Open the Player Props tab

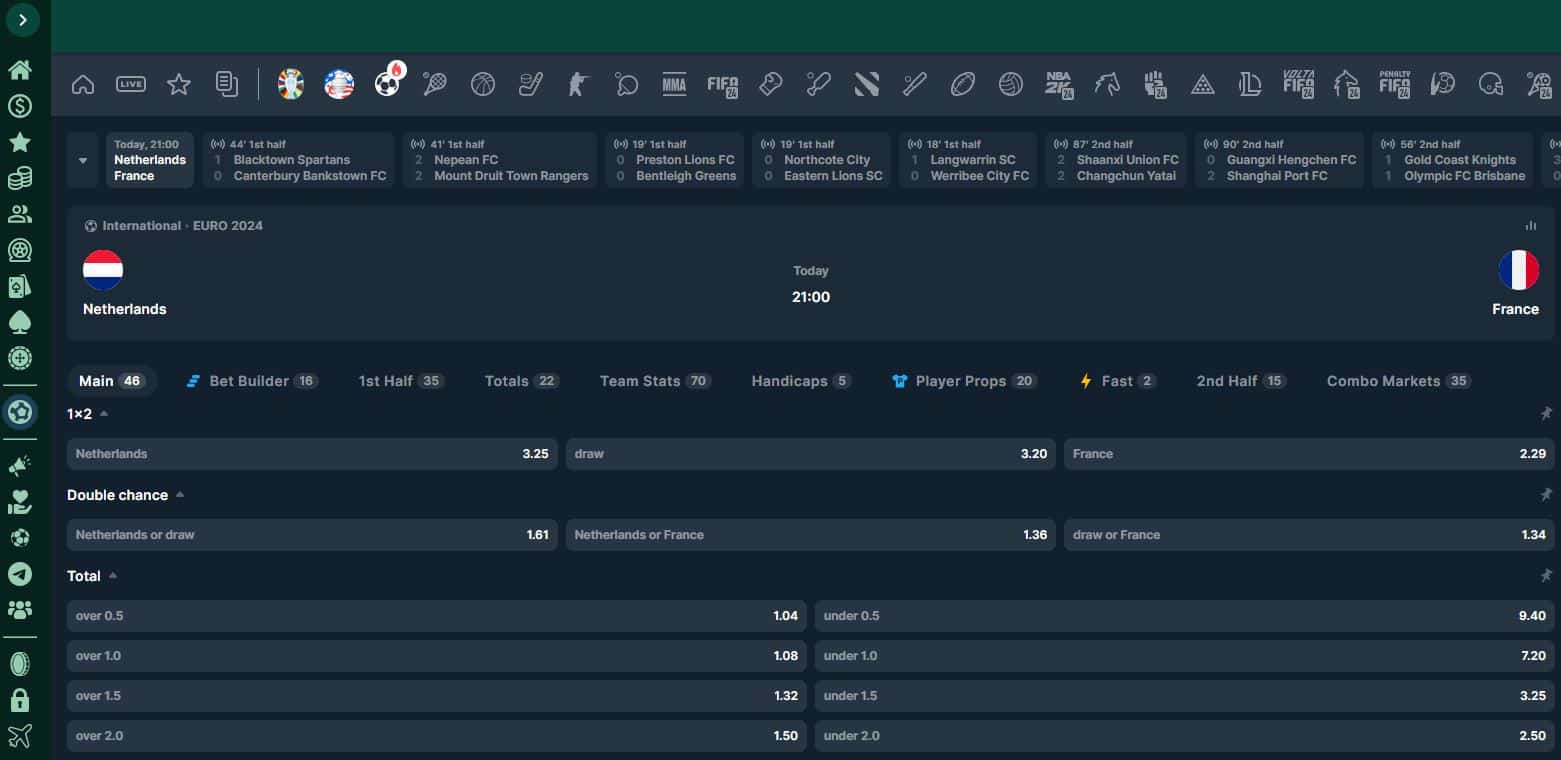tap(964, 381)
